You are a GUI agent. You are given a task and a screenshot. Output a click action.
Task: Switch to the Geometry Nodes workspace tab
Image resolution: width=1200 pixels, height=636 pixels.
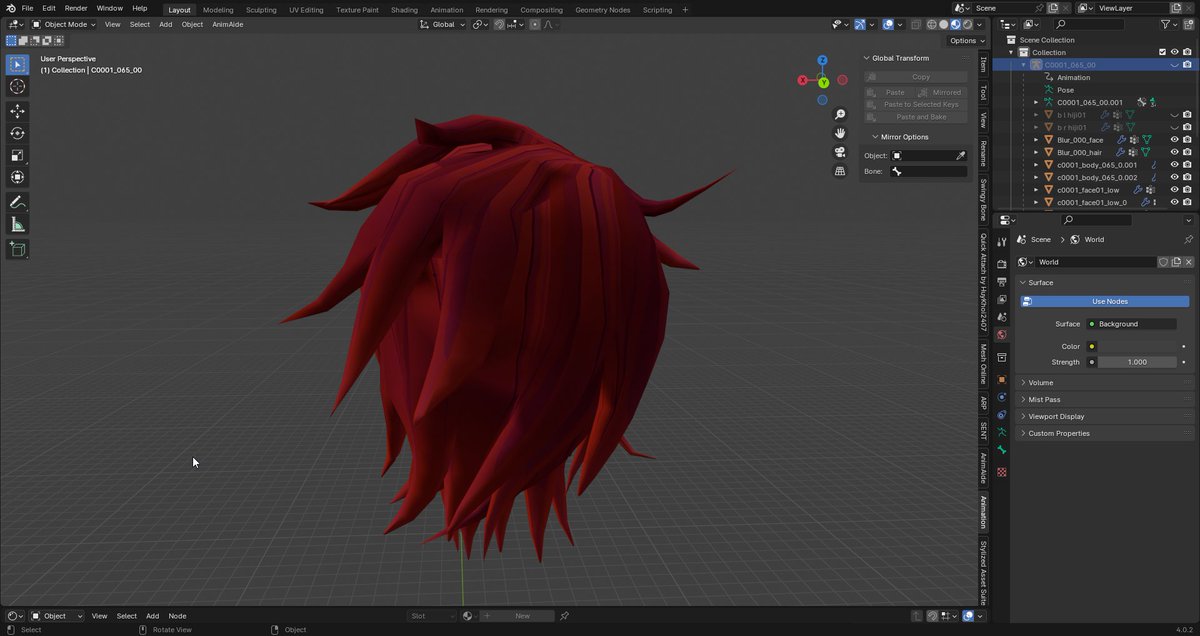pyautogui.click(x=602, y=10)
